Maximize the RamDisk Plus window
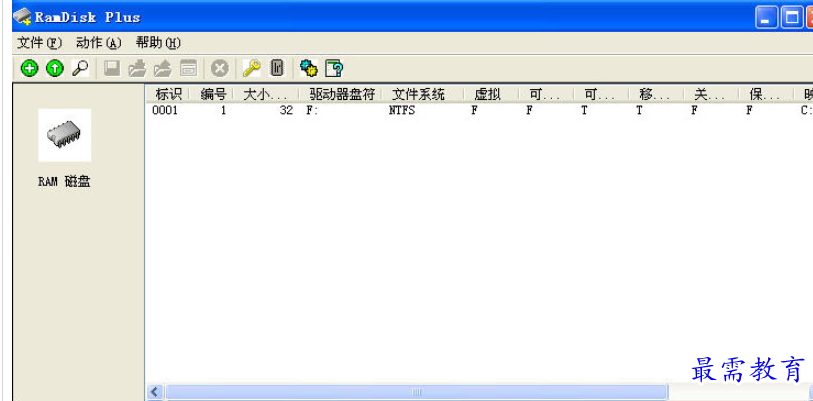Viewport: 813px width, 401px height. (x=791, y=18)
